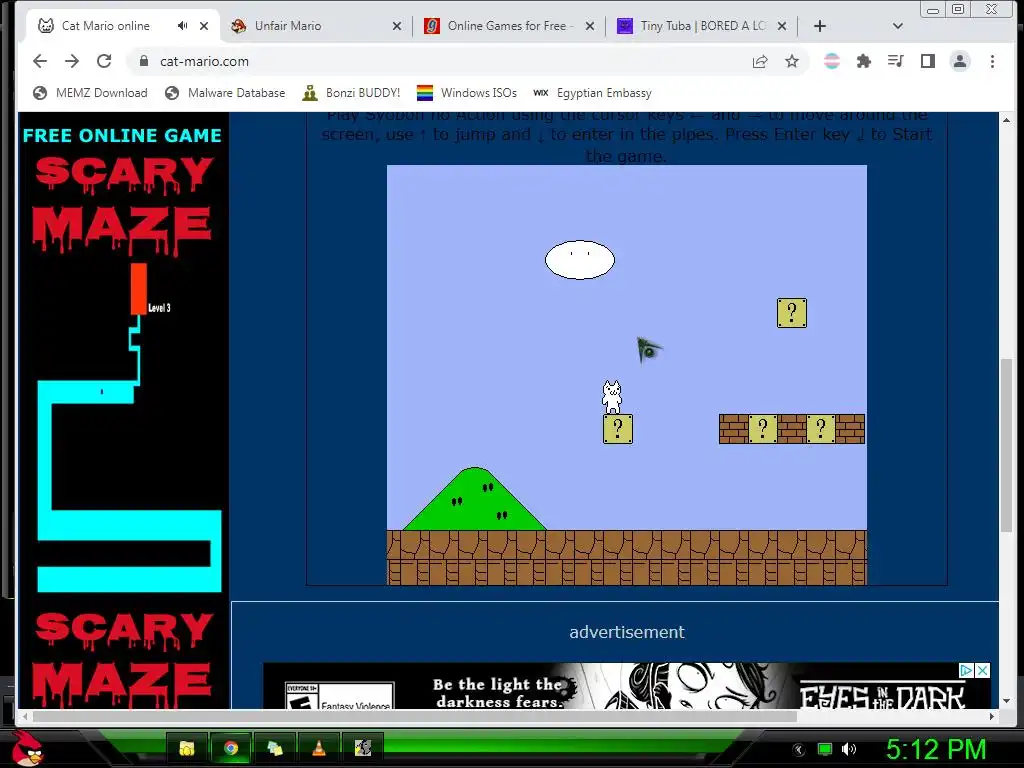Bookmark this page with the star icon
Screen dimensions: 1024x768
792,61
